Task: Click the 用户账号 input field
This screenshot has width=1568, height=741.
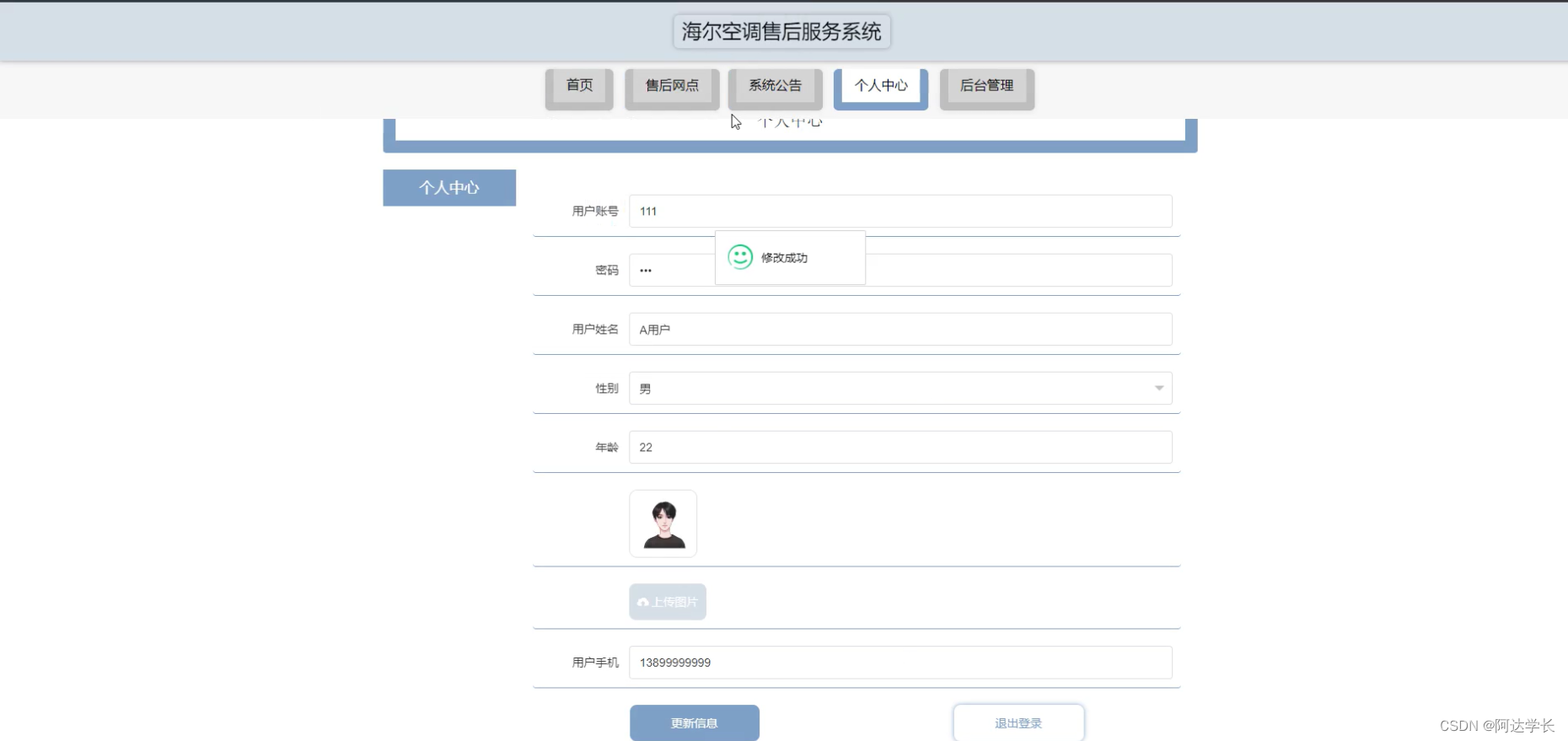Action: pyautogui.click(x=900, y=211)
